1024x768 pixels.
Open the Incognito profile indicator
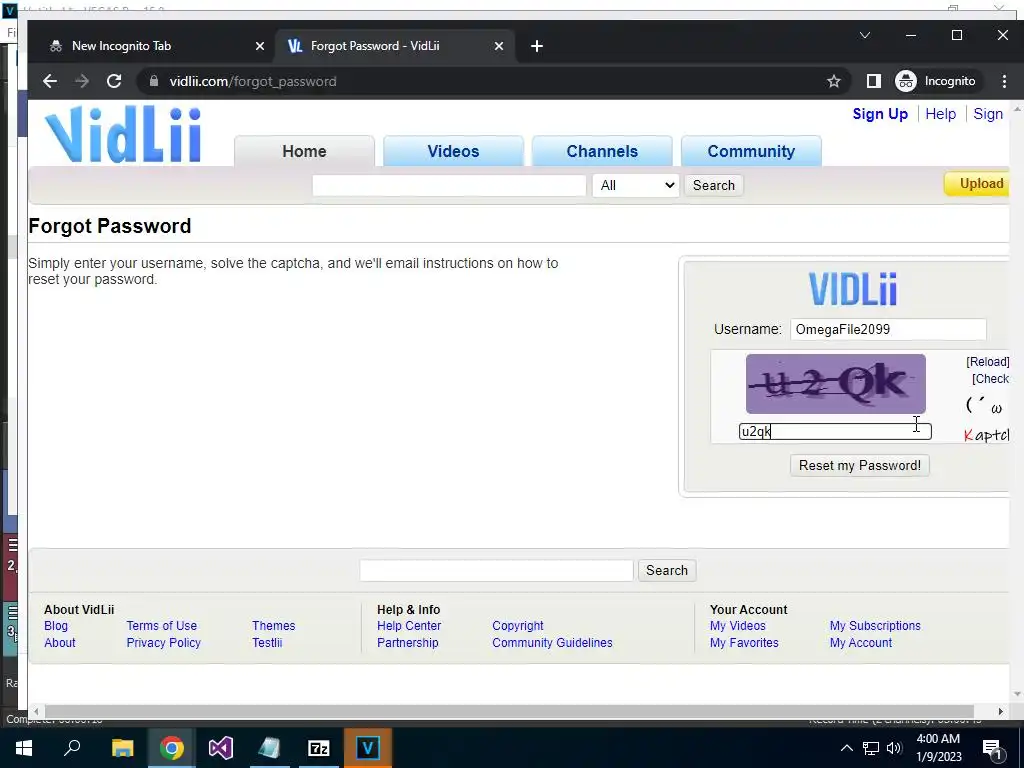(x=936, y=81)
